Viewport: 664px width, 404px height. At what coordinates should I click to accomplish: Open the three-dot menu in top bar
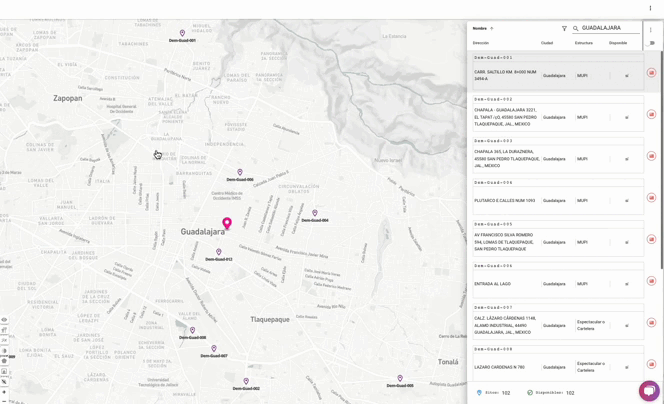650,8
